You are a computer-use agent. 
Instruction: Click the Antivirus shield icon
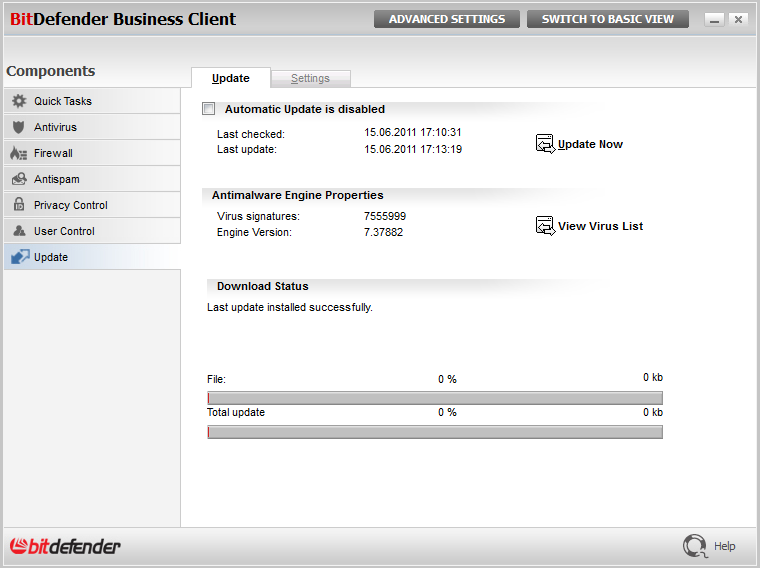[x=18, y=127]
